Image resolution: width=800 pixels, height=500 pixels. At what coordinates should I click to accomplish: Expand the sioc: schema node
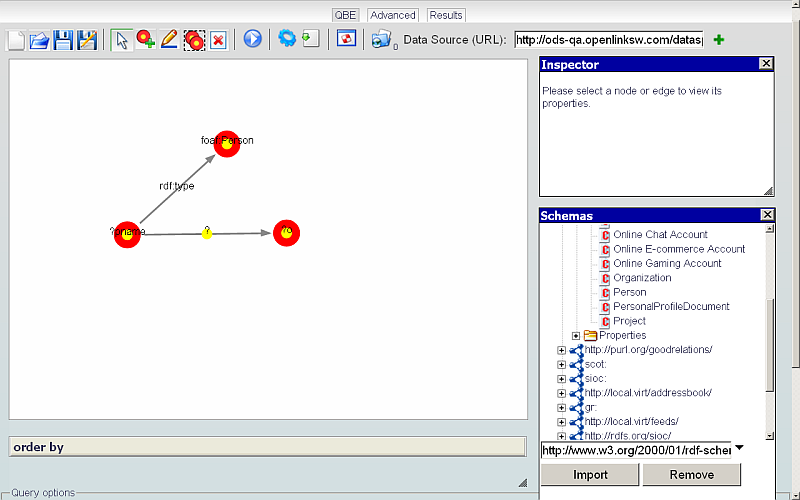tap(561, 379)
